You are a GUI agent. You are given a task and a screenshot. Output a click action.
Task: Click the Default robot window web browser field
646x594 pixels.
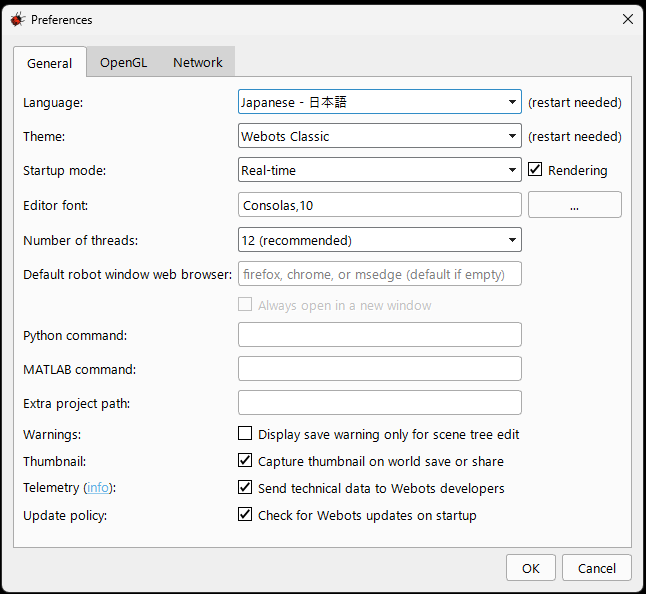coord(379,274)
